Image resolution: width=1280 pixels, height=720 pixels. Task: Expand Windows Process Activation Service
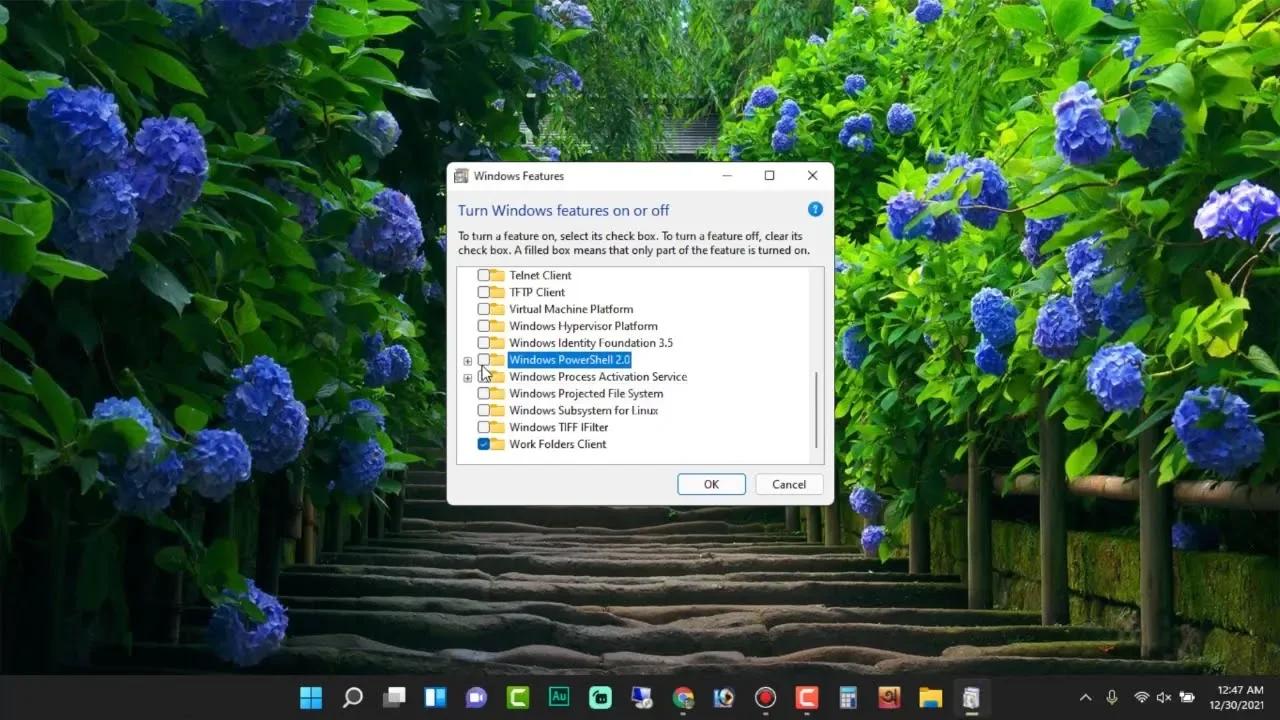467,377
